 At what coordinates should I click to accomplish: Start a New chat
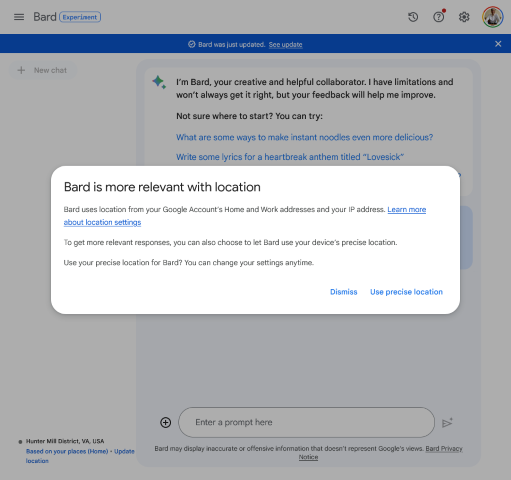pyautogui.click(x=43, y=70)
